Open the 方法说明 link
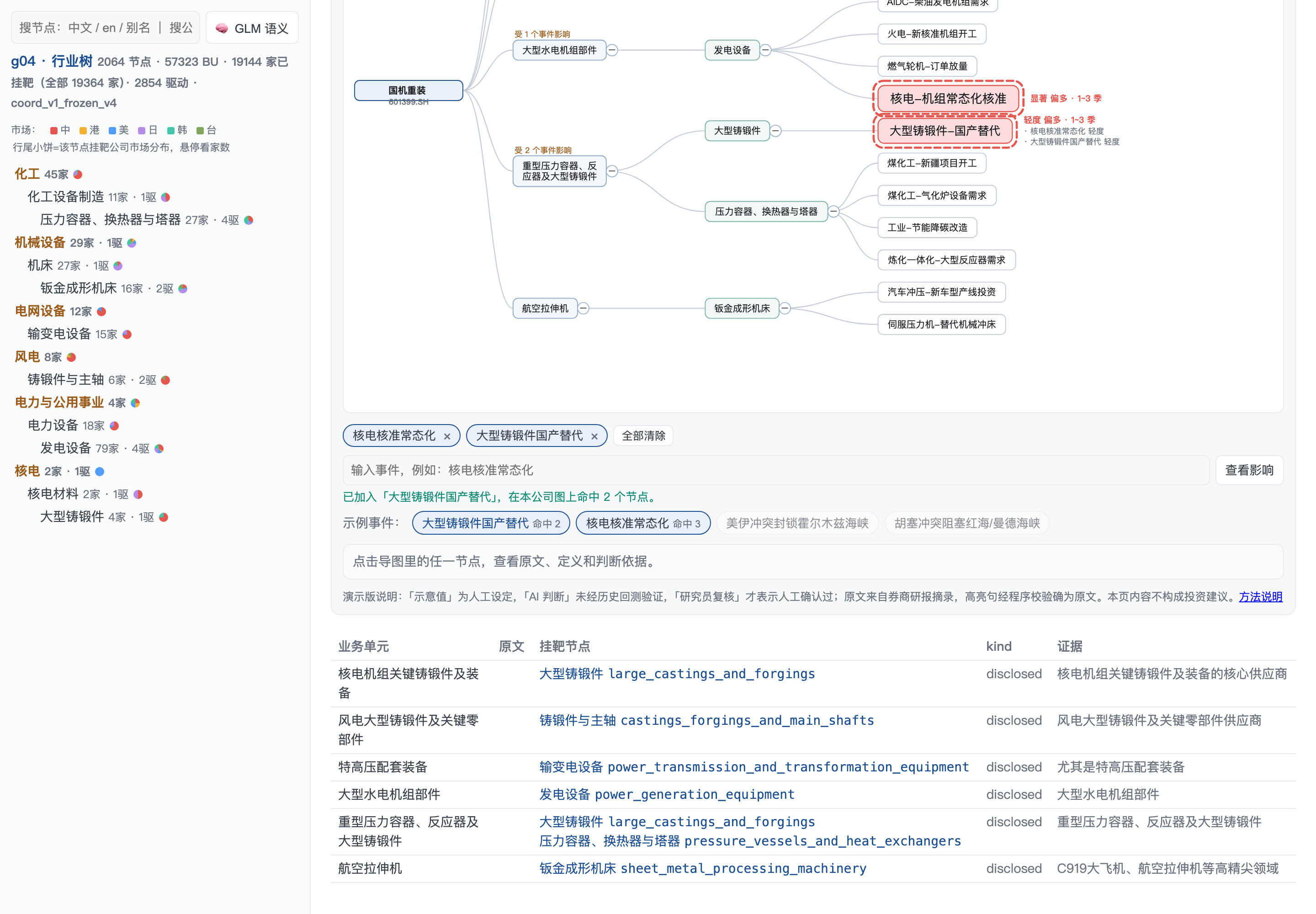Viewport: 1316px width, 914px height. tap(1260, 597)
